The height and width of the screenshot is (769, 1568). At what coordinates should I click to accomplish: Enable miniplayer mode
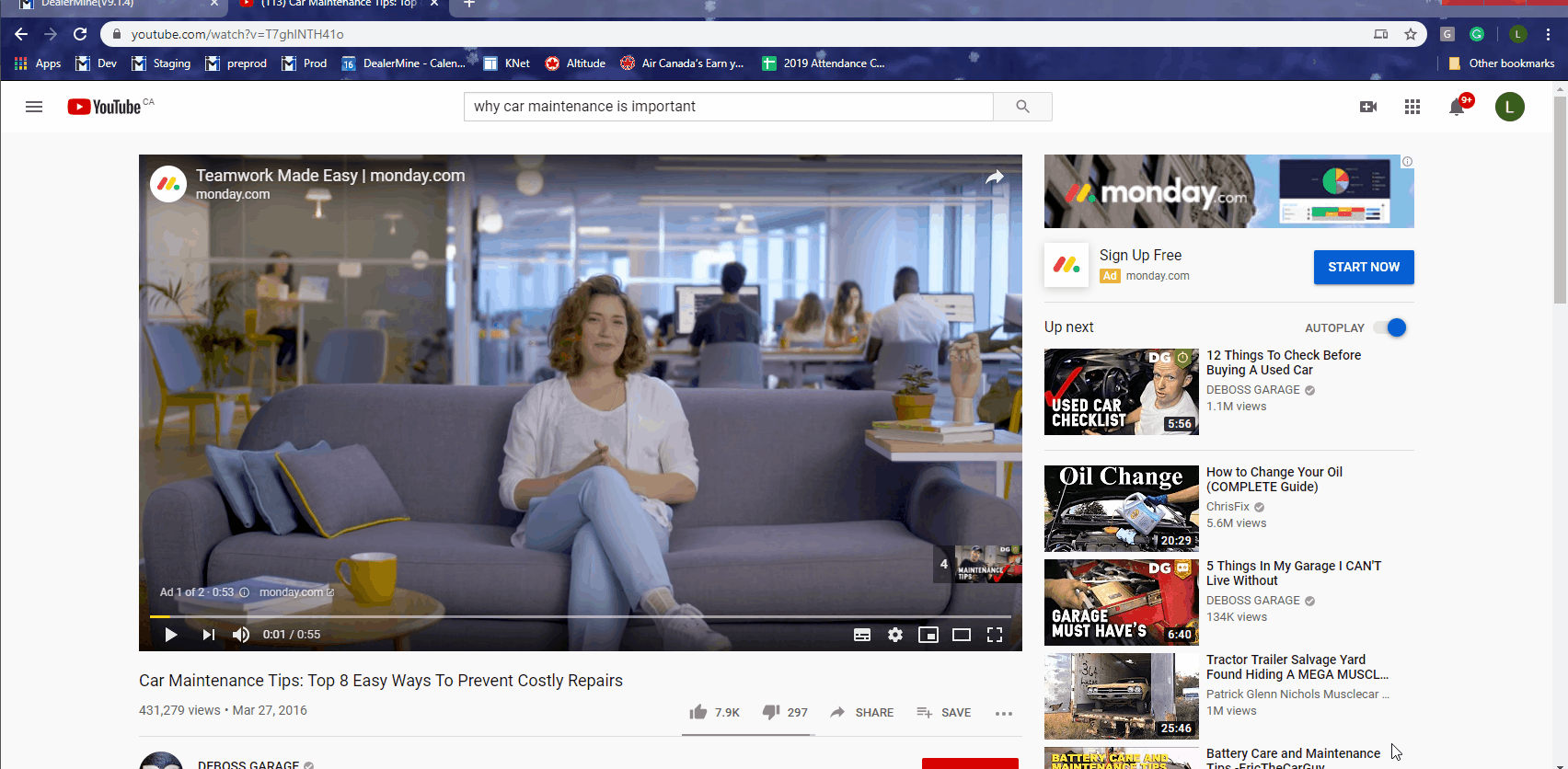click(928, 635)
